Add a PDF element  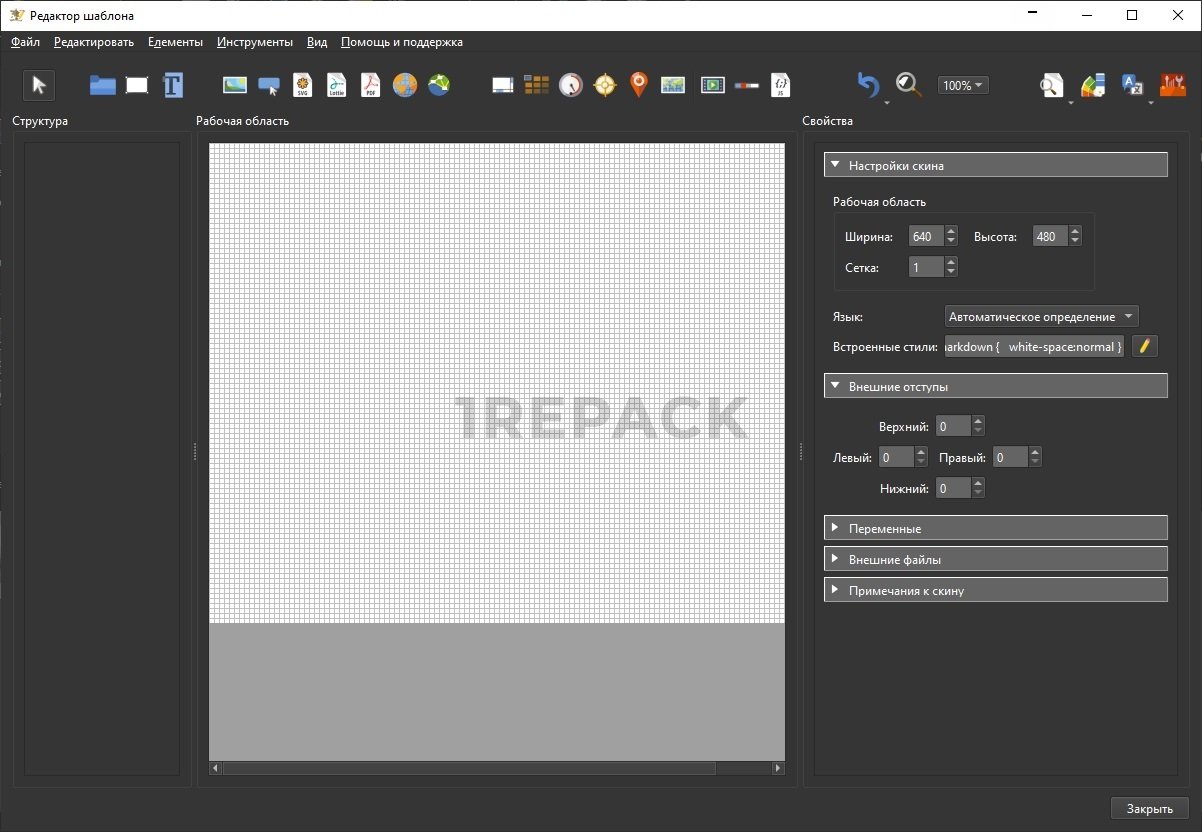(x=370, y=85)
